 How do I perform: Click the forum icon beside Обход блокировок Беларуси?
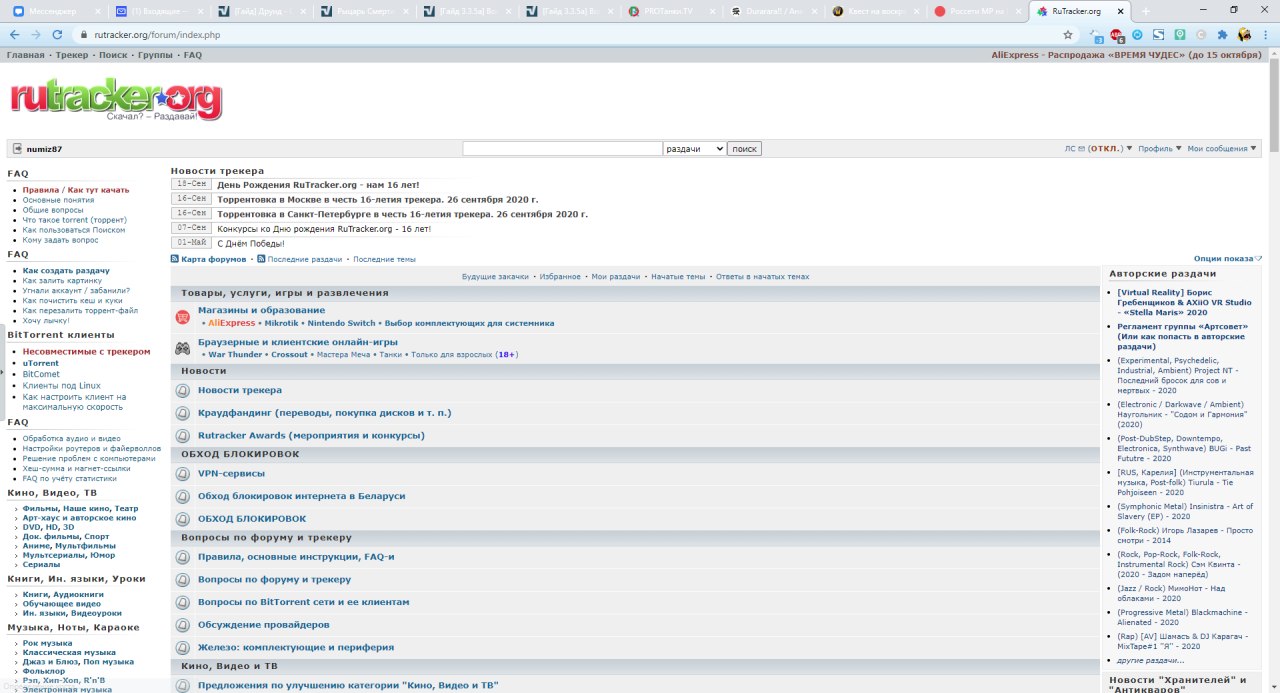182,496
